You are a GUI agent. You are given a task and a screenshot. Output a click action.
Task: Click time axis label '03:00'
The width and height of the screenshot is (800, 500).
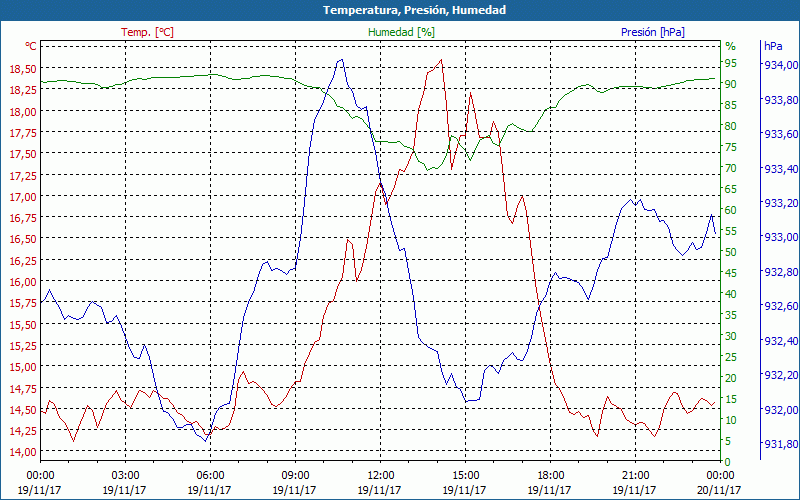point(125,476)
